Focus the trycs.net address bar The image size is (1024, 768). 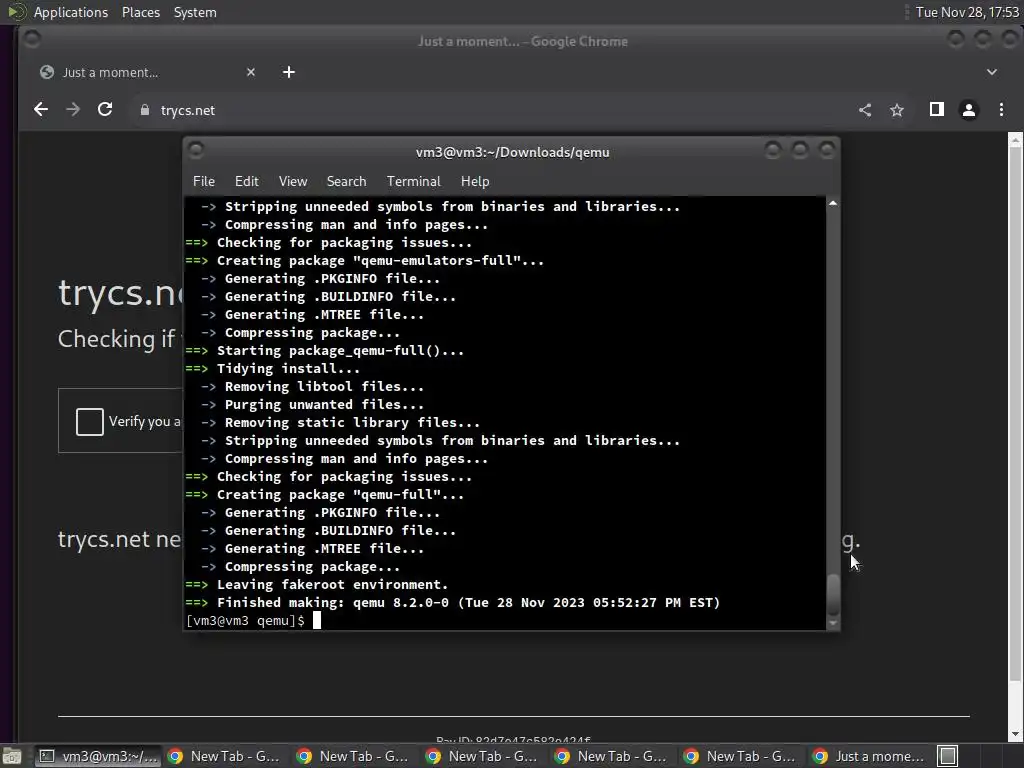490,110
